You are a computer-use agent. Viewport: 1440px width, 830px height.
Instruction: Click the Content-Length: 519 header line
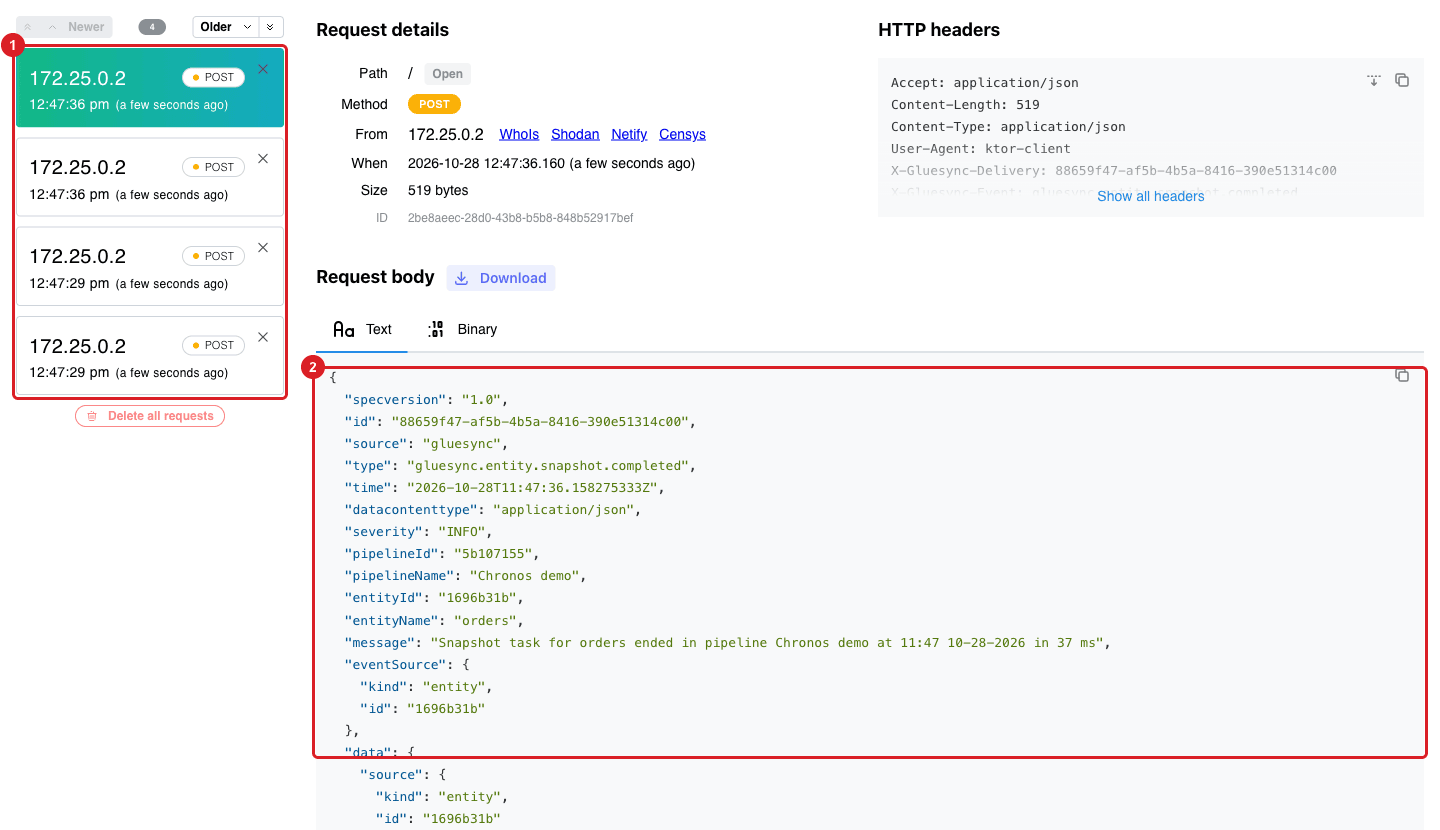pos(965,105)
